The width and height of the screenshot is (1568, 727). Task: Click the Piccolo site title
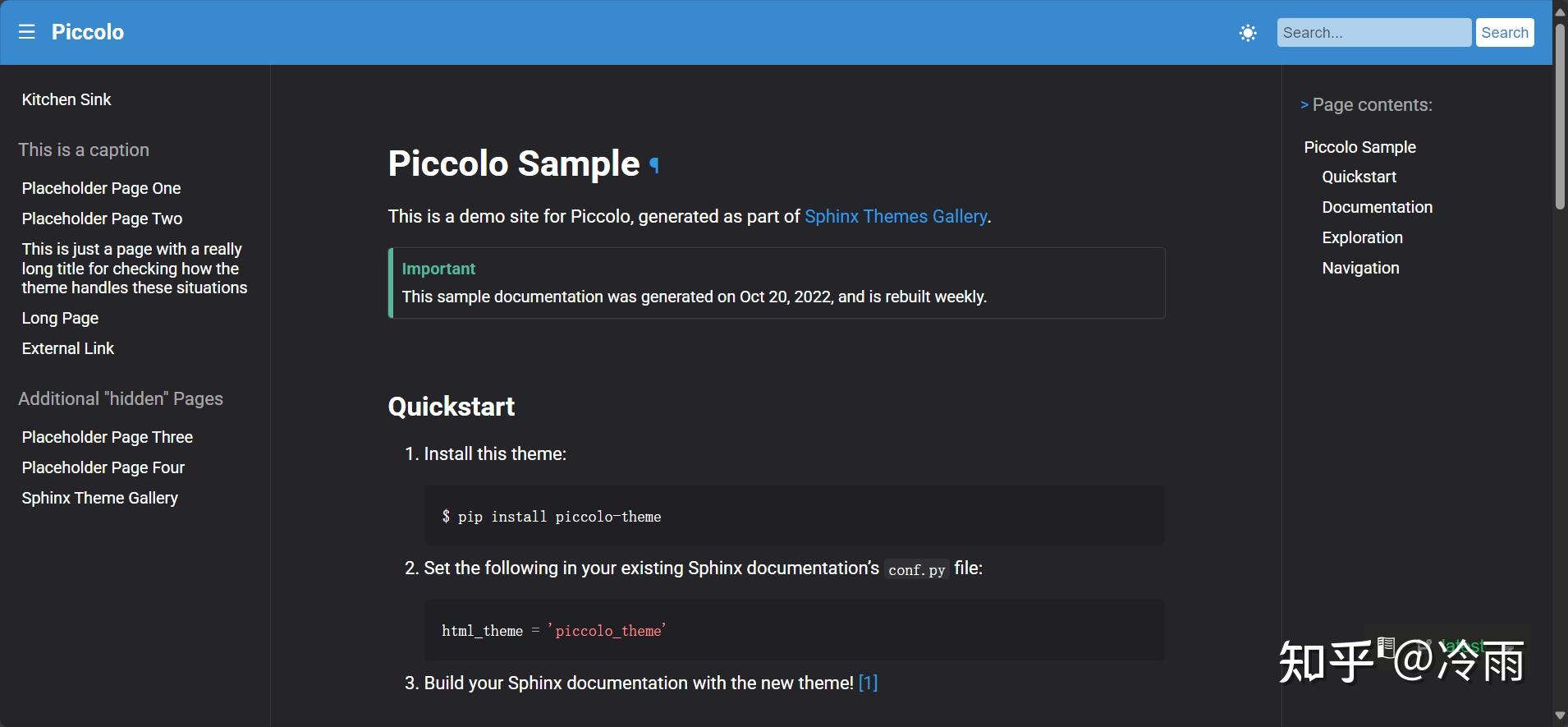[88, 32]
